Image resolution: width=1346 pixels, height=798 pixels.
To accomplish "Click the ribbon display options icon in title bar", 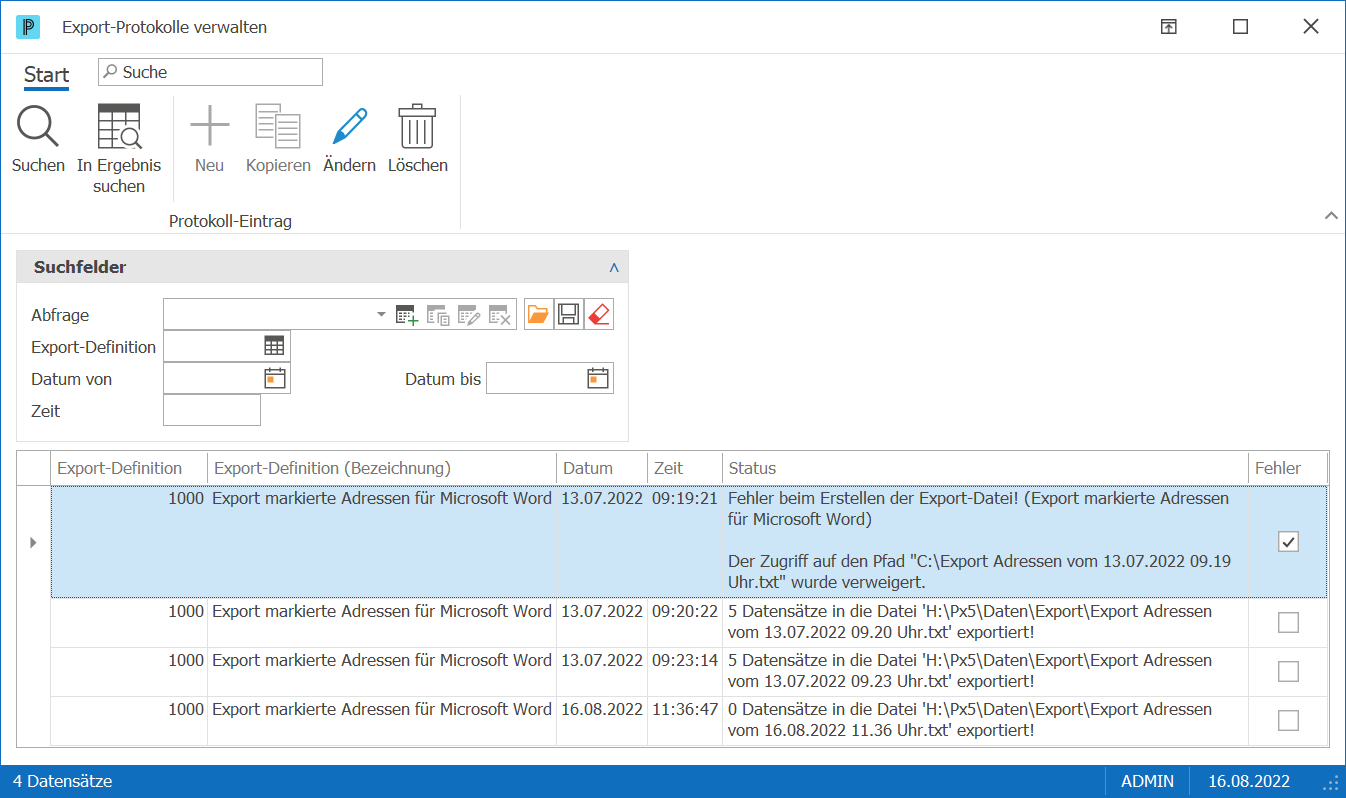I will point(1168,27).
